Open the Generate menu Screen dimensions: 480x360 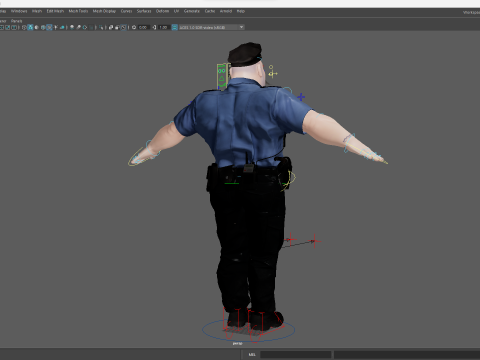tap(192, 11)
